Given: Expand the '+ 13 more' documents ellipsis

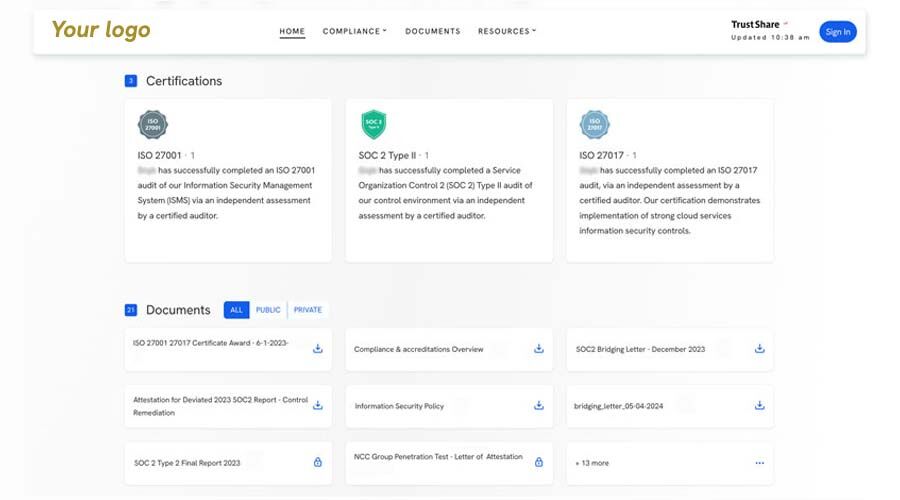Looking at the screenshot, I should tap(759, 463).
